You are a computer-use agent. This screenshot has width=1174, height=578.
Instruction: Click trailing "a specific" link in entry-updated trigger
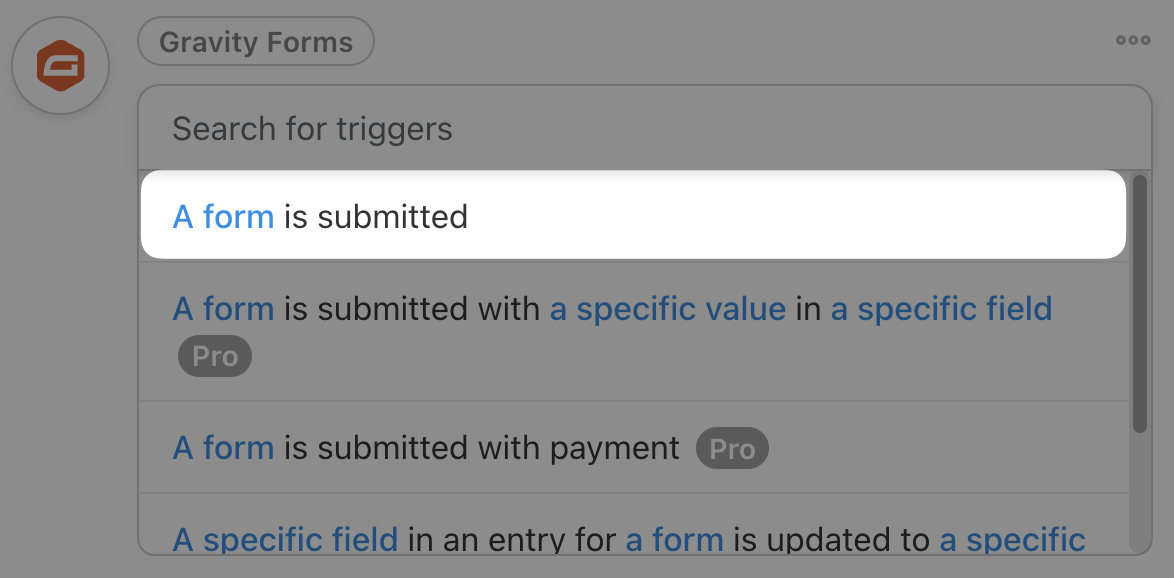(x=1012, y=540)
